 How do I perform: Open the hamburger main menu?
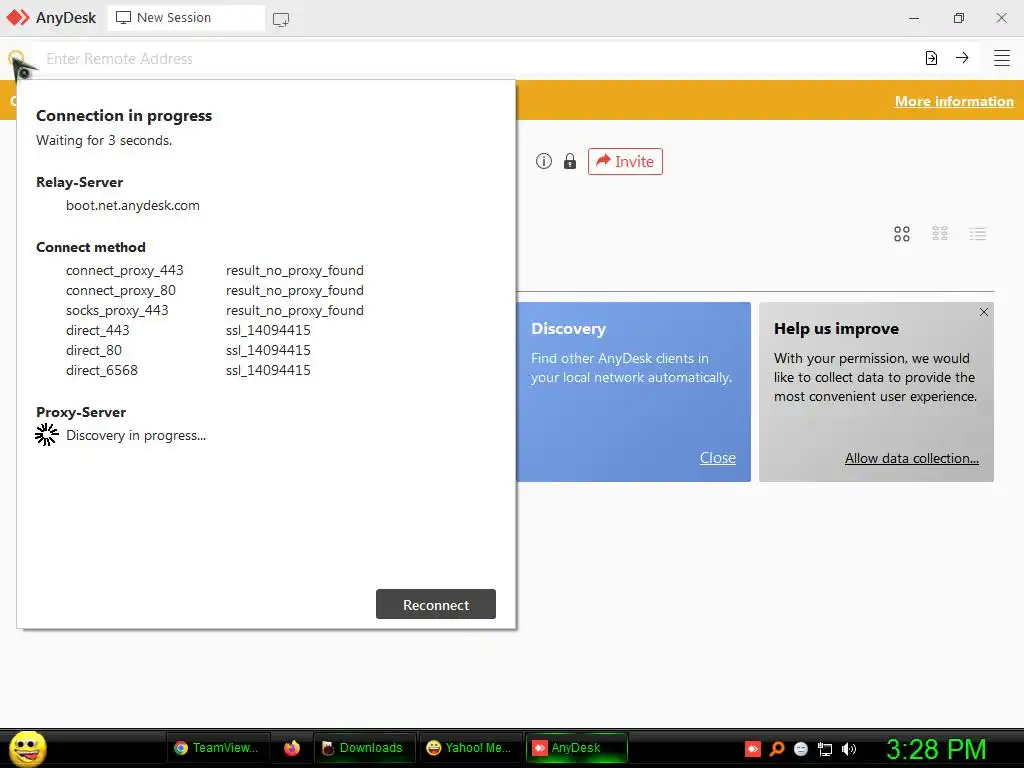(x=1002, y=58)
